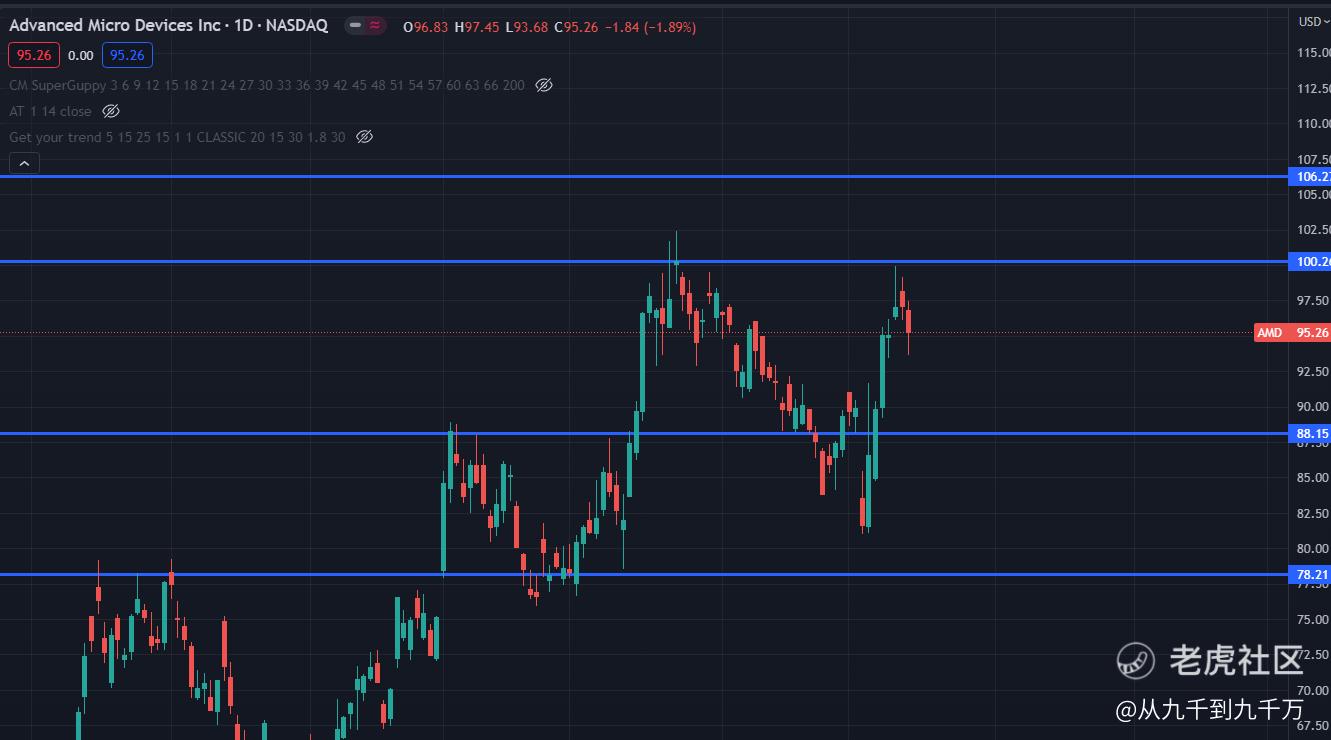The image size is (1331, 740).
Task: Unhide the Get your trend indicator
Action: tap(365, 137)
